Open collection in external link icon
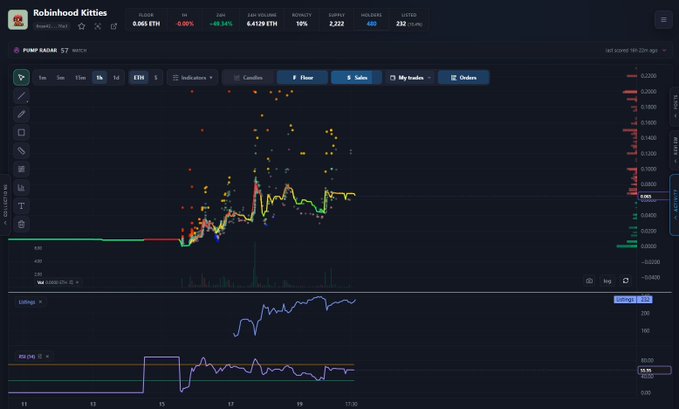The image size is (679, 409). pyautogui.click(x=114, y=26)
